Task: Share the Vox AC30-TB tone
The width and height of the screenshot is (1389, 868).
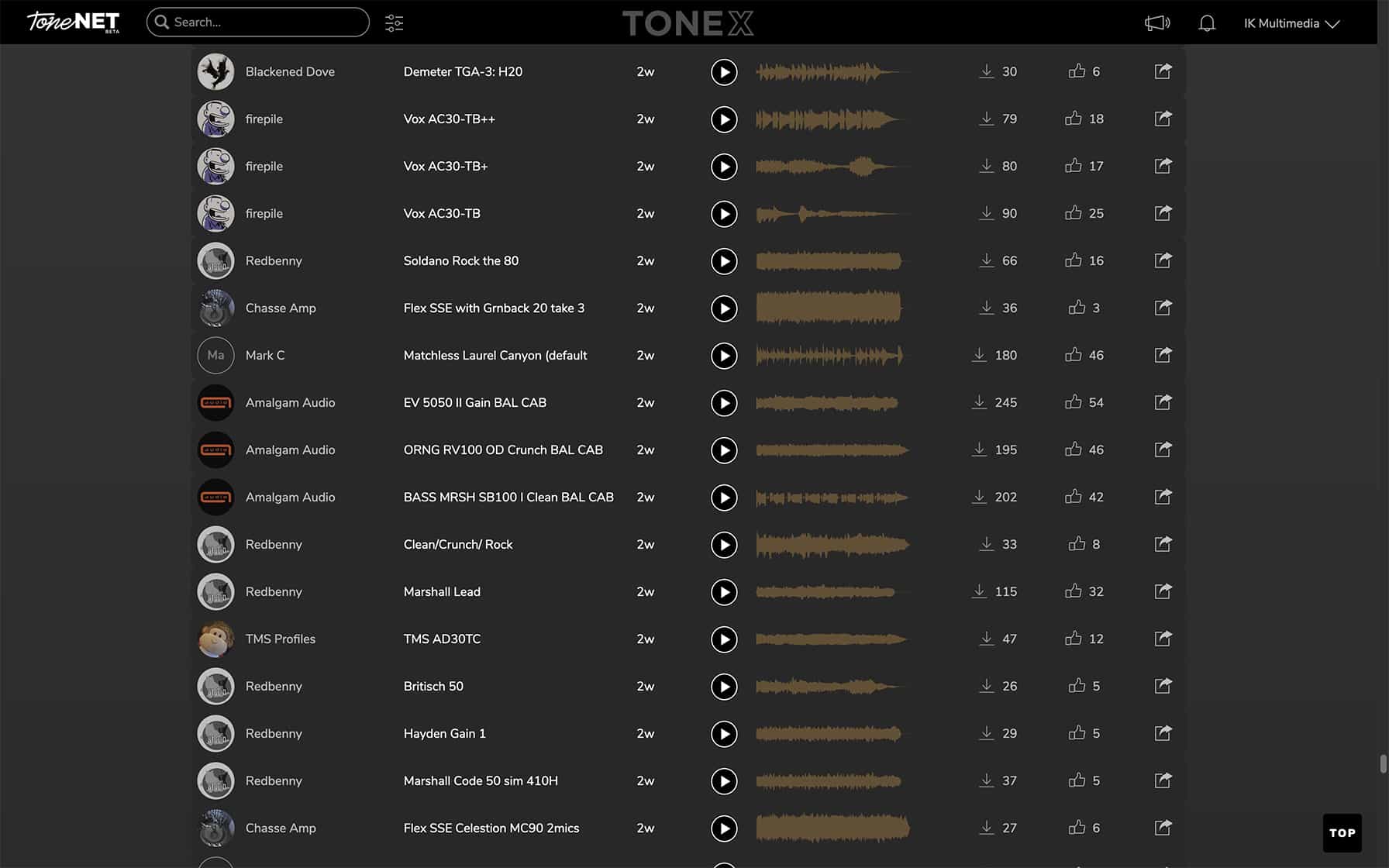Action: click(1163, 213)
